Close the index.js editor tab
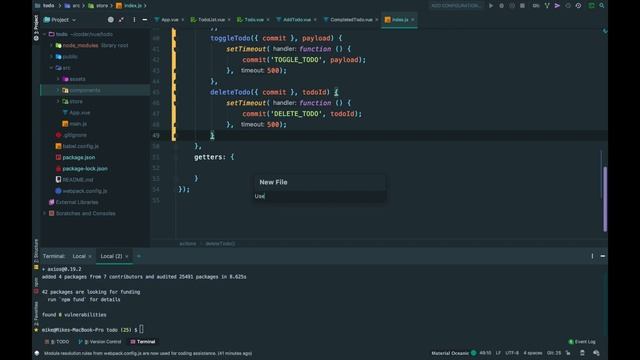Screen dimensions: 640x360 click(413, 20)
